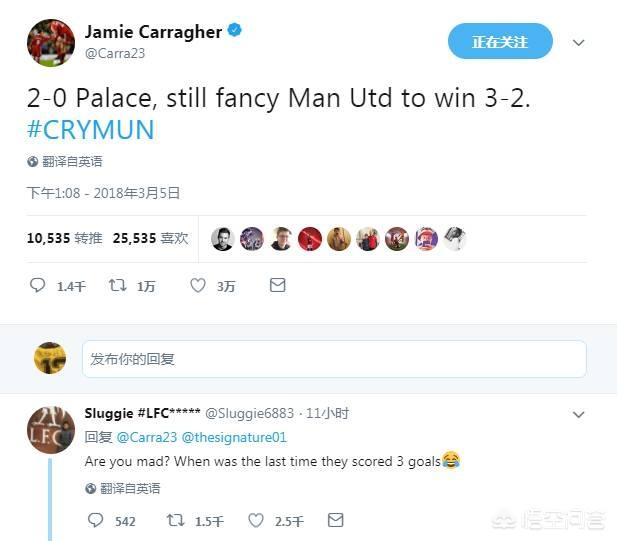Send main tweet via direct message envelope

[x=277, y=285]
